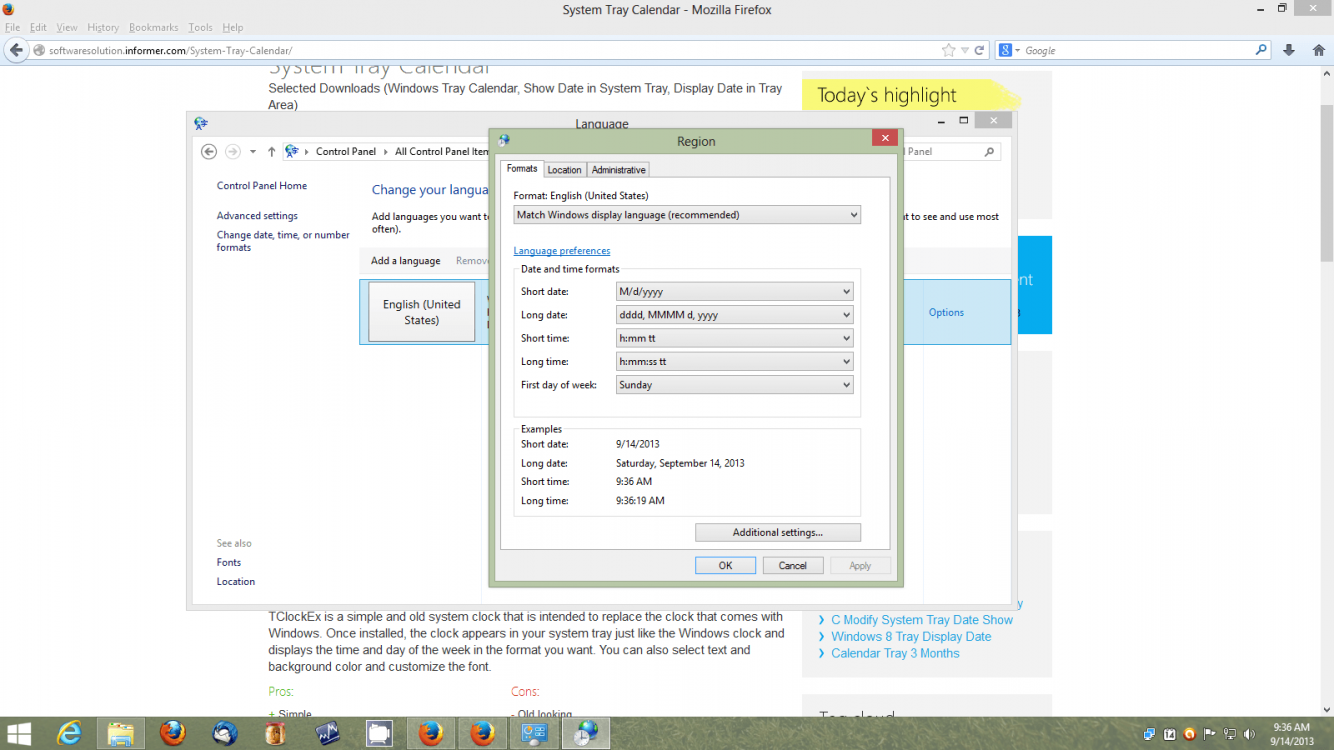Viewport: 1334px width, 750px height.
Task: Switch to the Administrative tab
Action: (618, 169)
